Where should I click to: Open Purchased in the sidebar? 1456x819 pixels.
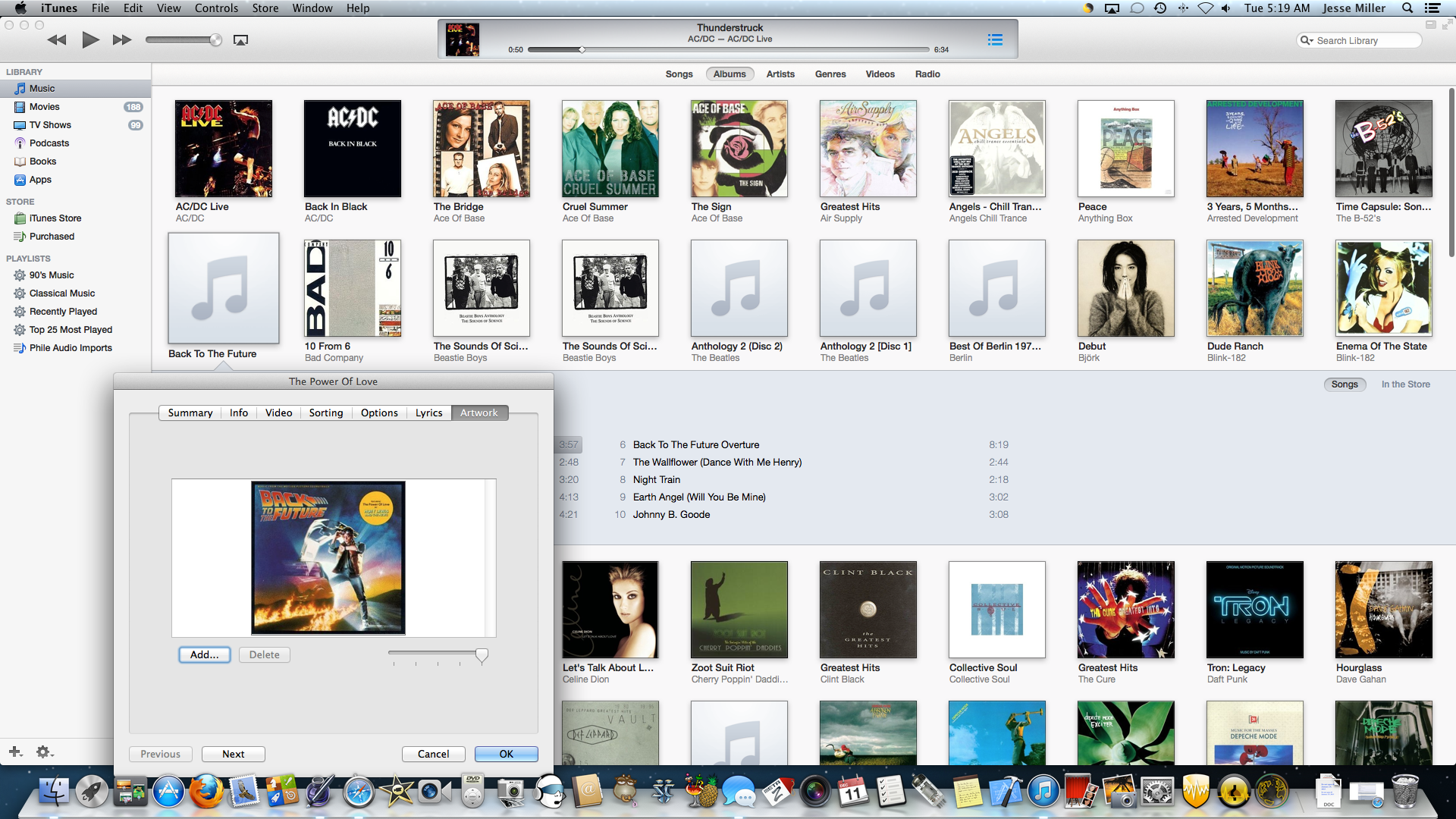pos(76,237)
